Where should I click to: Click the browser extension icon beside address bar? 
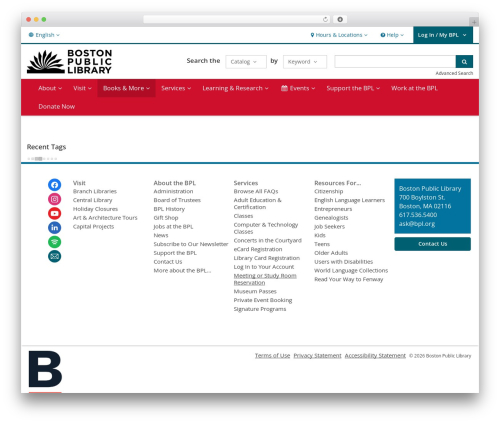coord(340,19)
